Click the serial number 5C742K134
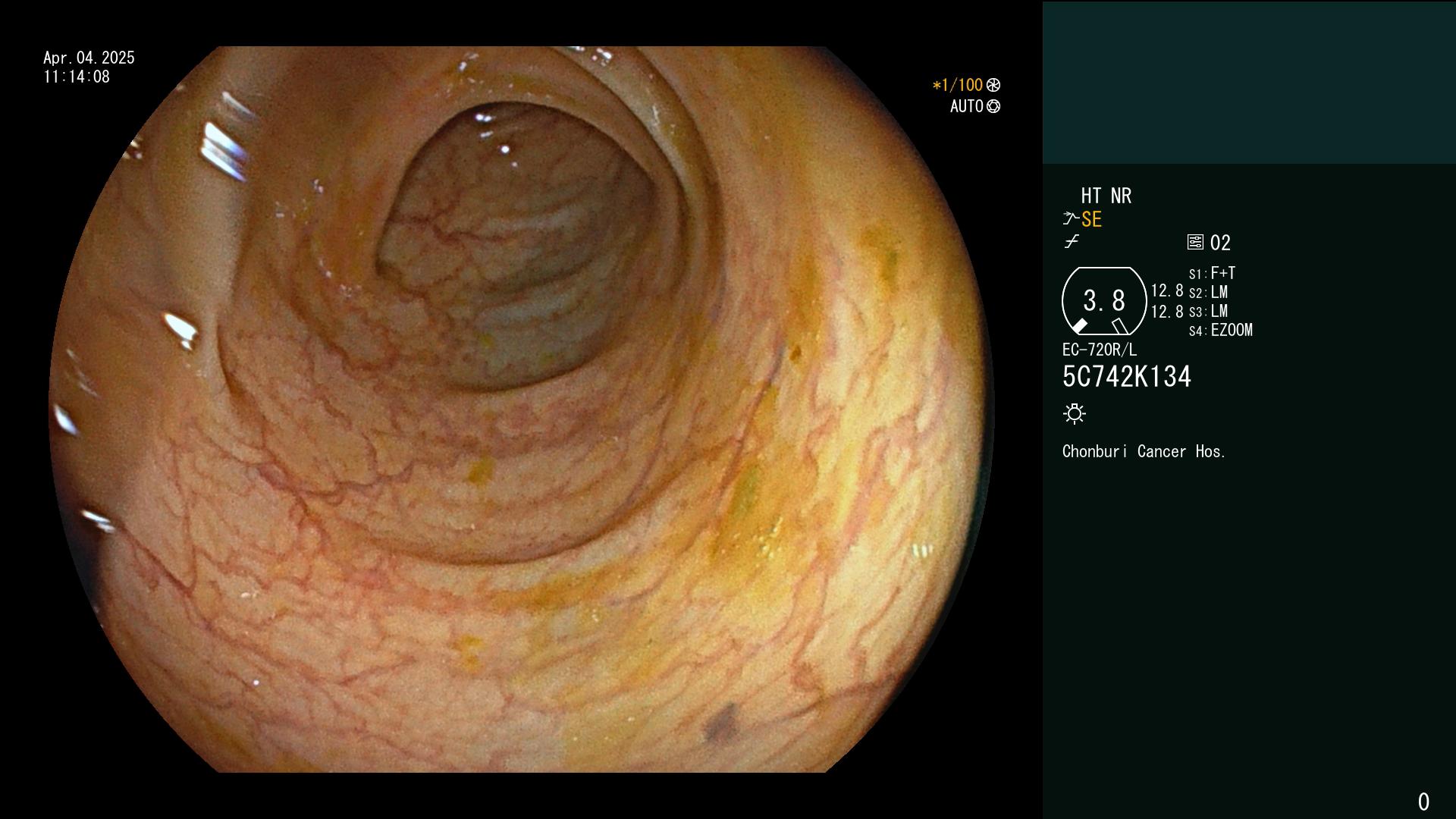 click(1127, 376)
